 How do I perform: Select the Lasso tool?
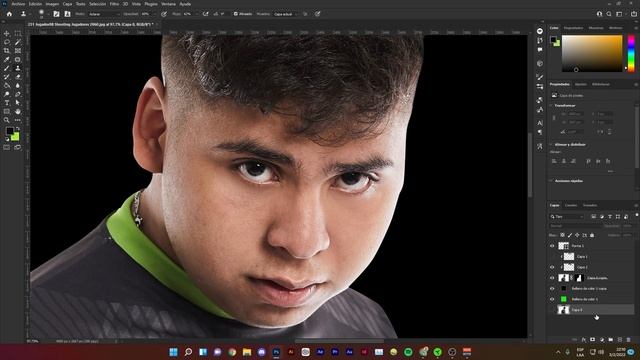[x=7, y=42]
